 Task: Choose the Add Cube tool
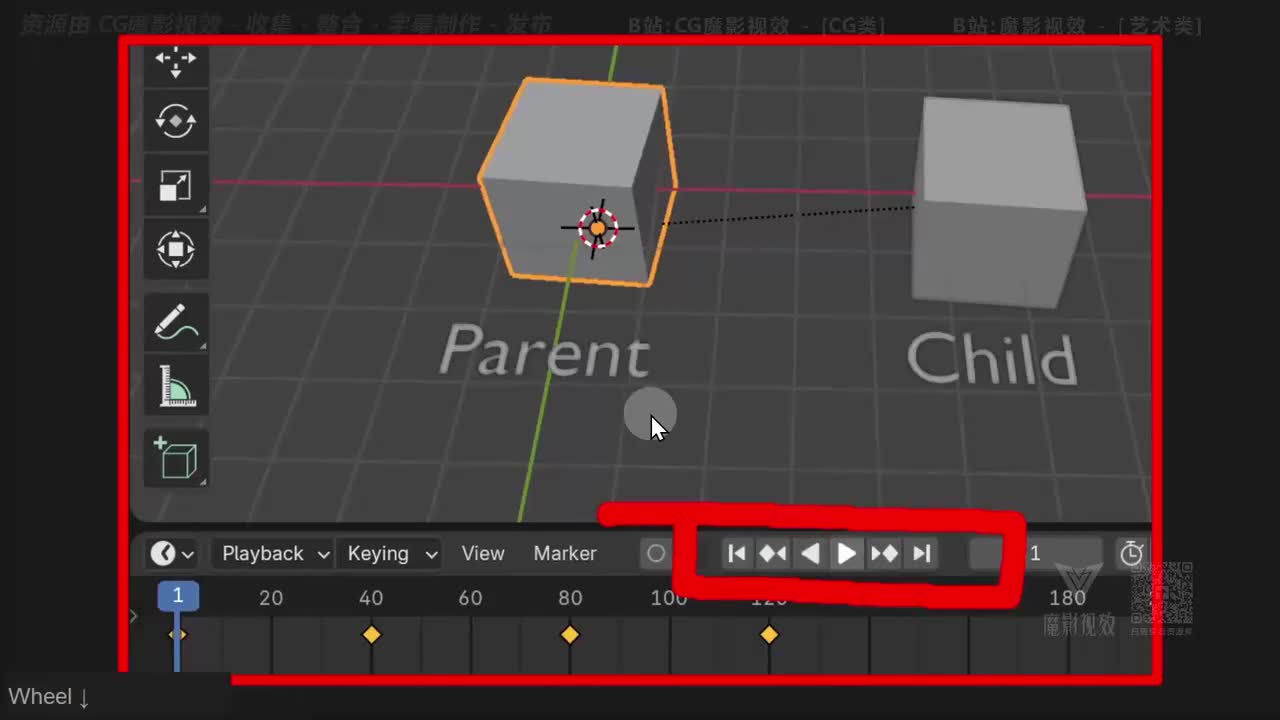click(176, 458)
